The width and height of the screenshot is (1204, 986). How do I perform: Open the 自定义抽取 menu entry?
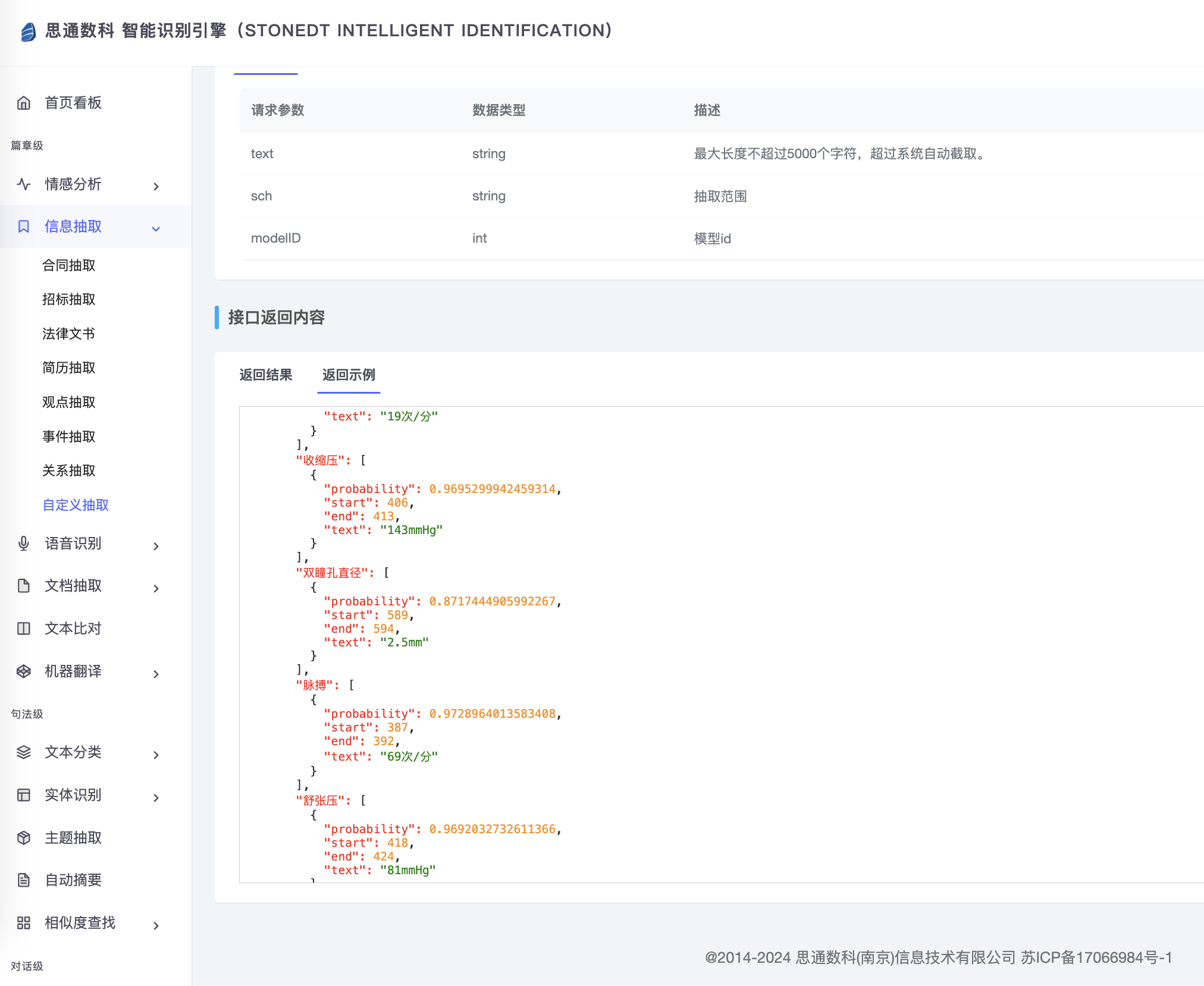[x=76, y=505]
